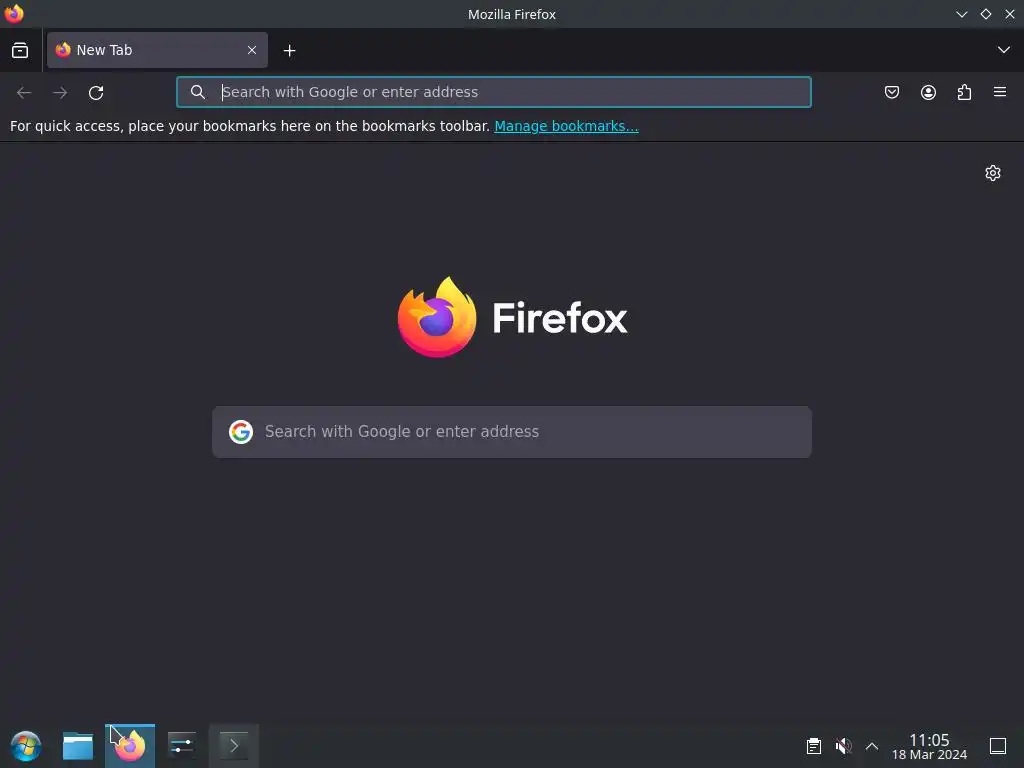This screenshot has width=1024, height=768.
Task: Minimize the Mozilla Firefox window
Action: coord(961,14)
